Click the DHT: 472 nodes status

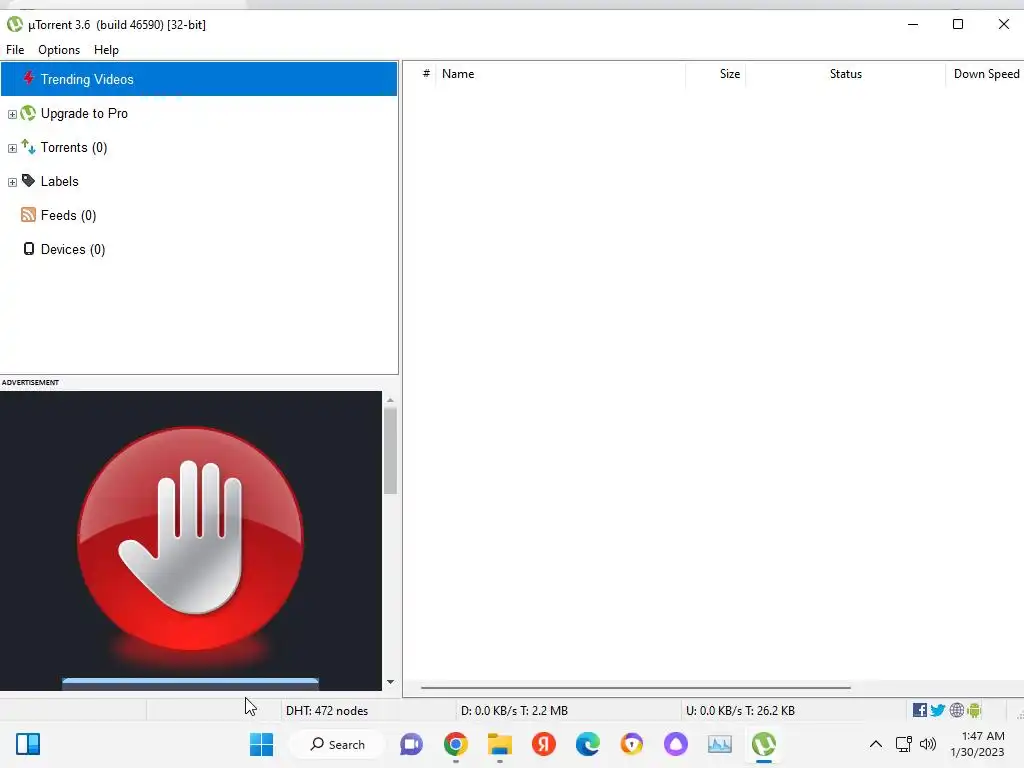coord(327,711)
